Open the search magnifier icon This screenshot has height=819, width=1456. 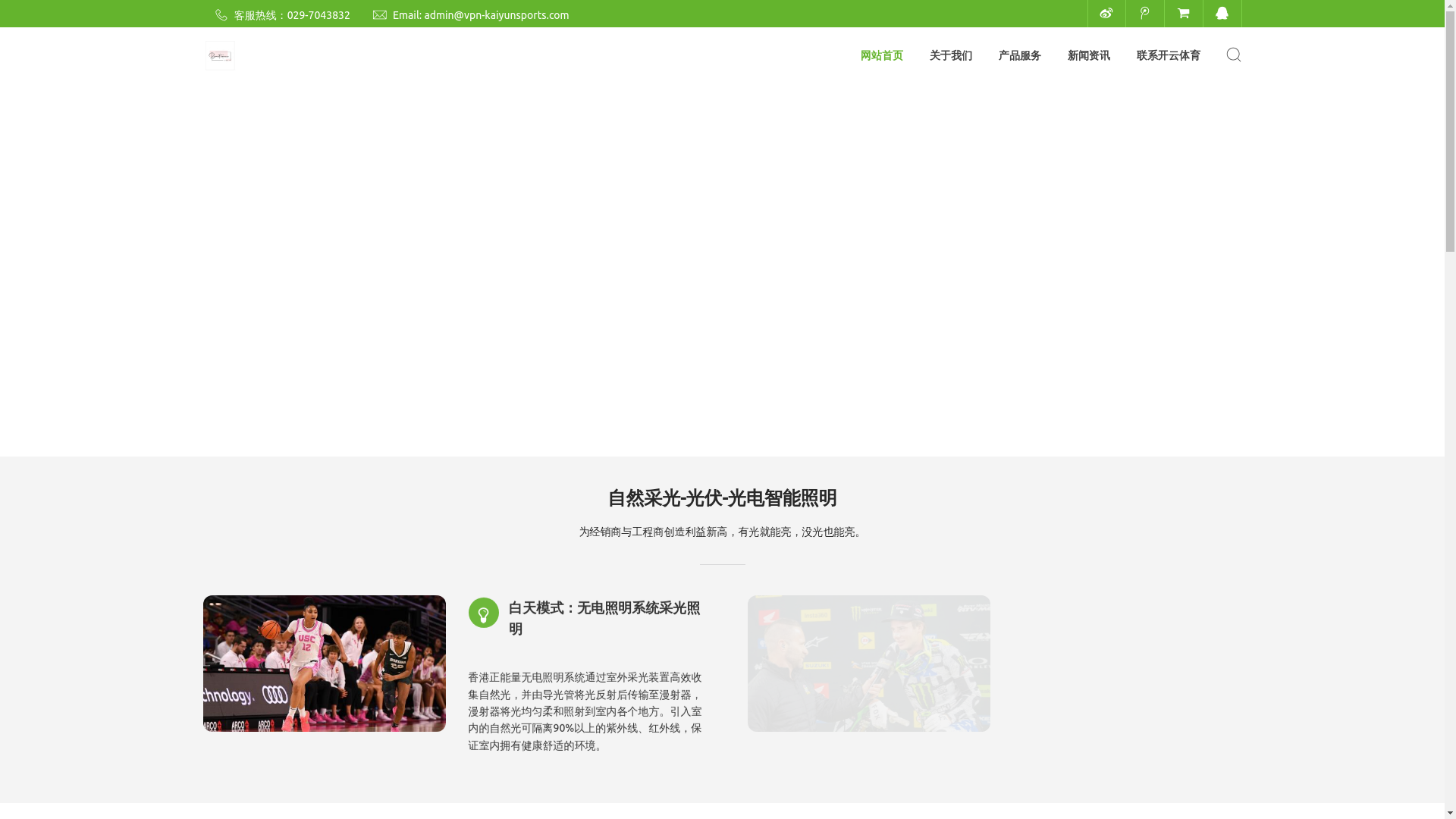coord(1234,55)
